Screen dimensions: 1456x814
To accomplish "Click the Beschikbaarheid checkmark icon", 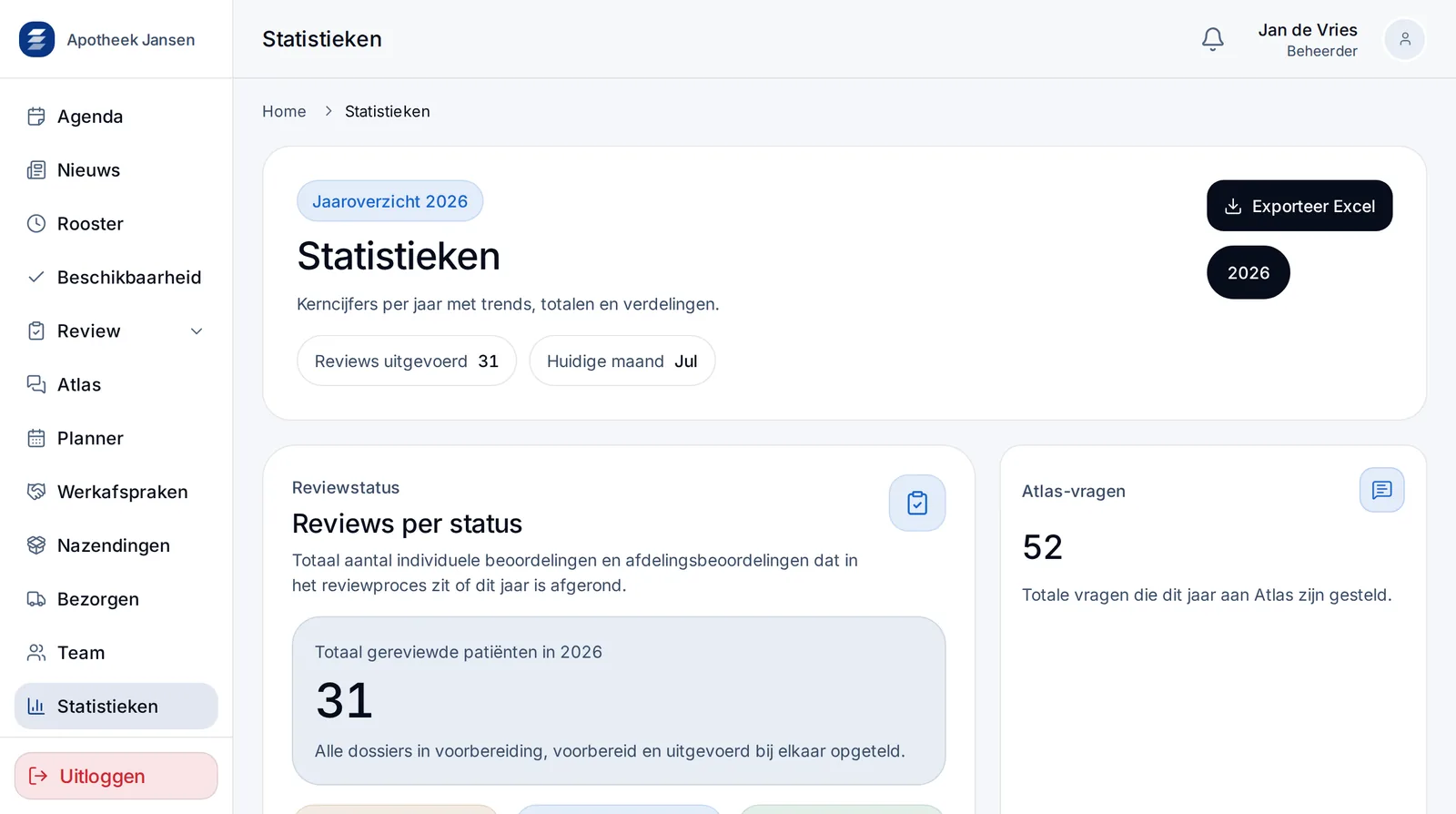I will tap(36, 277).
